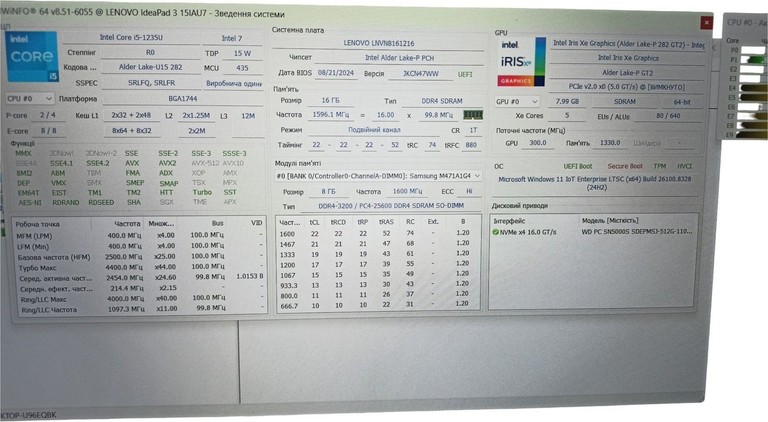Collapse arrow next to the GPU name field

click(x=714, y=48)
